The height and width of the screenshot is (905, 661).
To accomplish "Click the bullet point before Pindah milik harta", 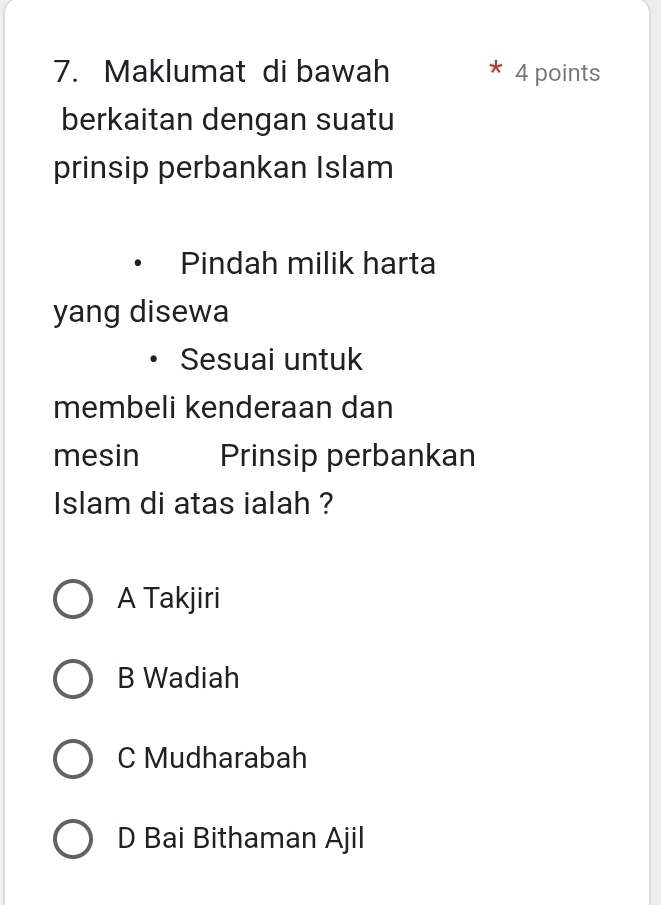I will [x=137, y=263].
